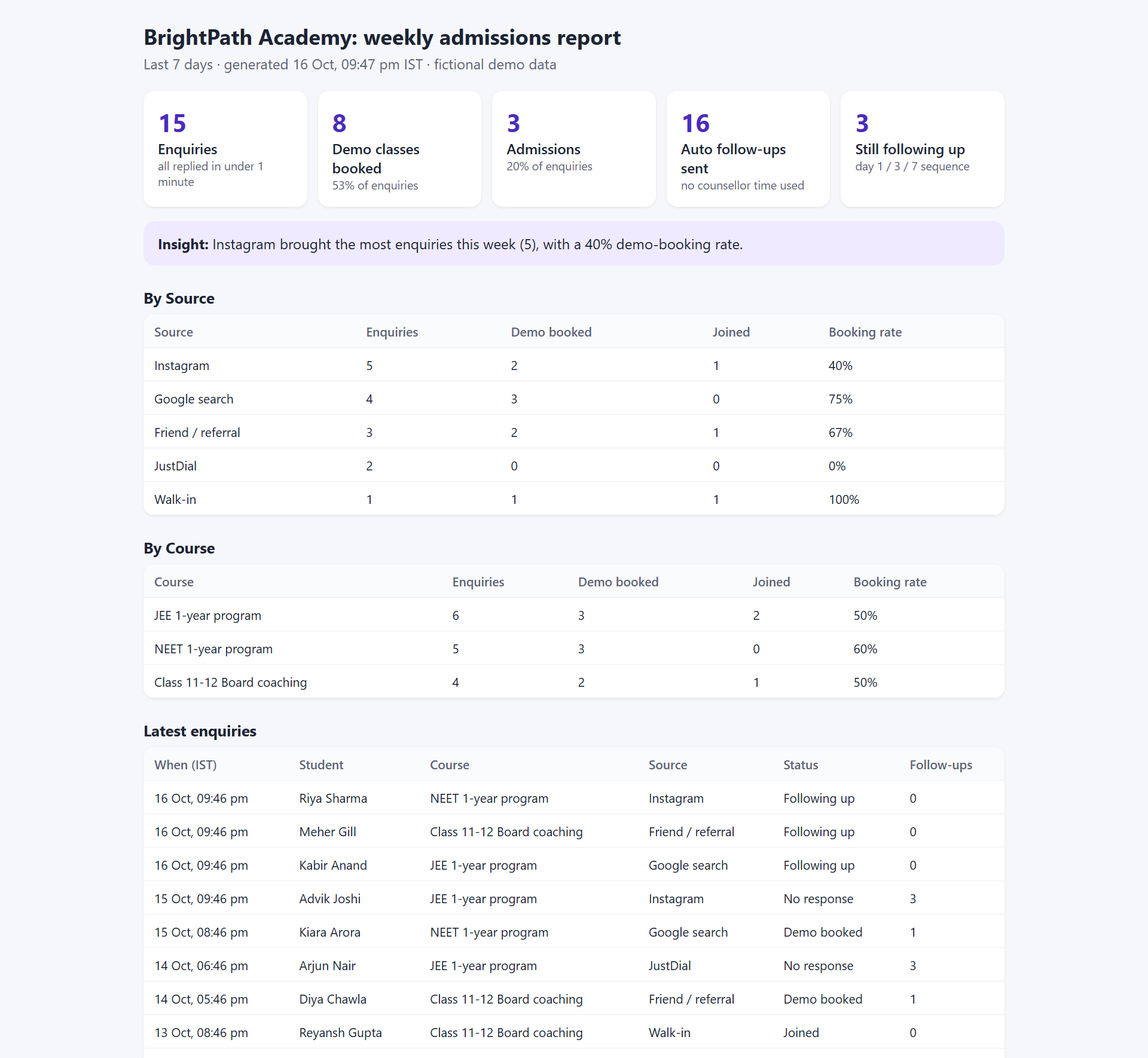
Task: Click the 100% booking rate for Walk-in
Action: [844, 499]
